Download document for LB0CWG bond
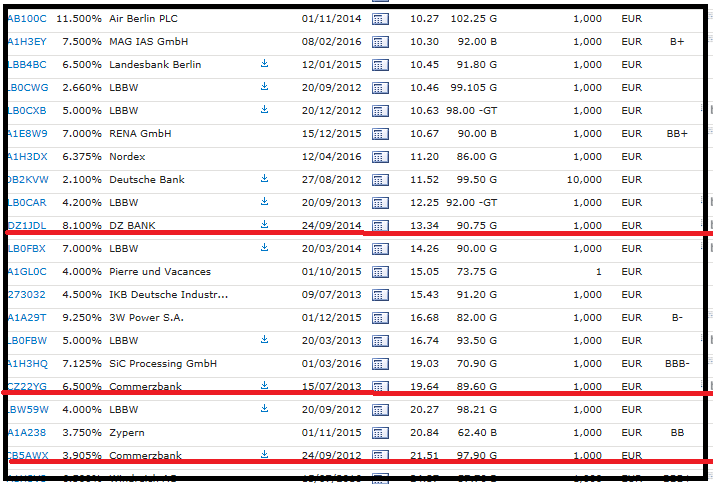 click(x=264, y=86)
